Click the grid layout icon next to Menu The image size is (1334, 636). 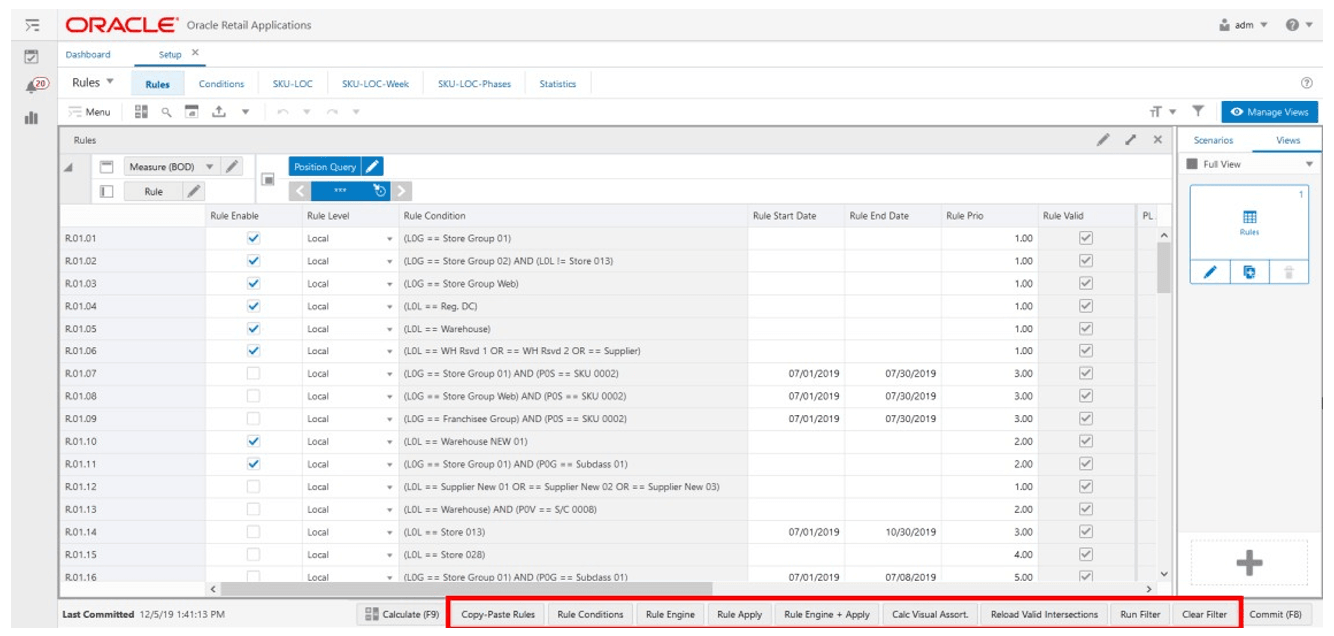coord(141,112)
